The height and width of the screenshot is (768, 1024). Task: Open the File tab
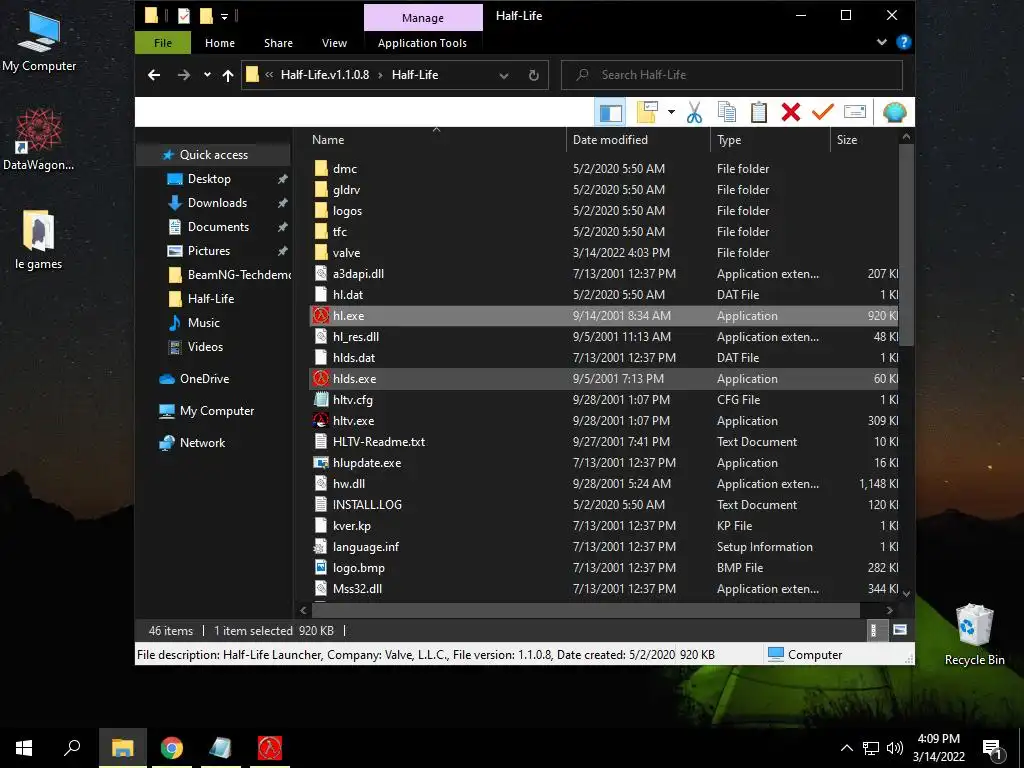pos(163,43)
